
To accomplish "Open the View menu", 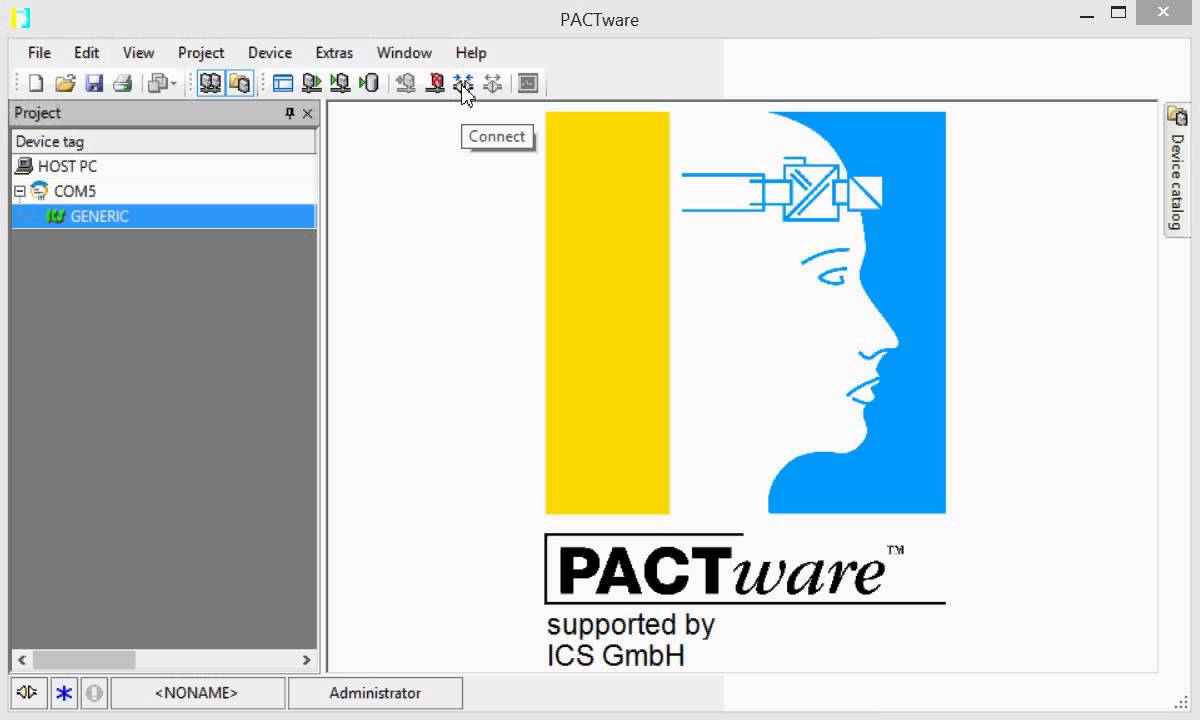I will click(x=138, y=53).
